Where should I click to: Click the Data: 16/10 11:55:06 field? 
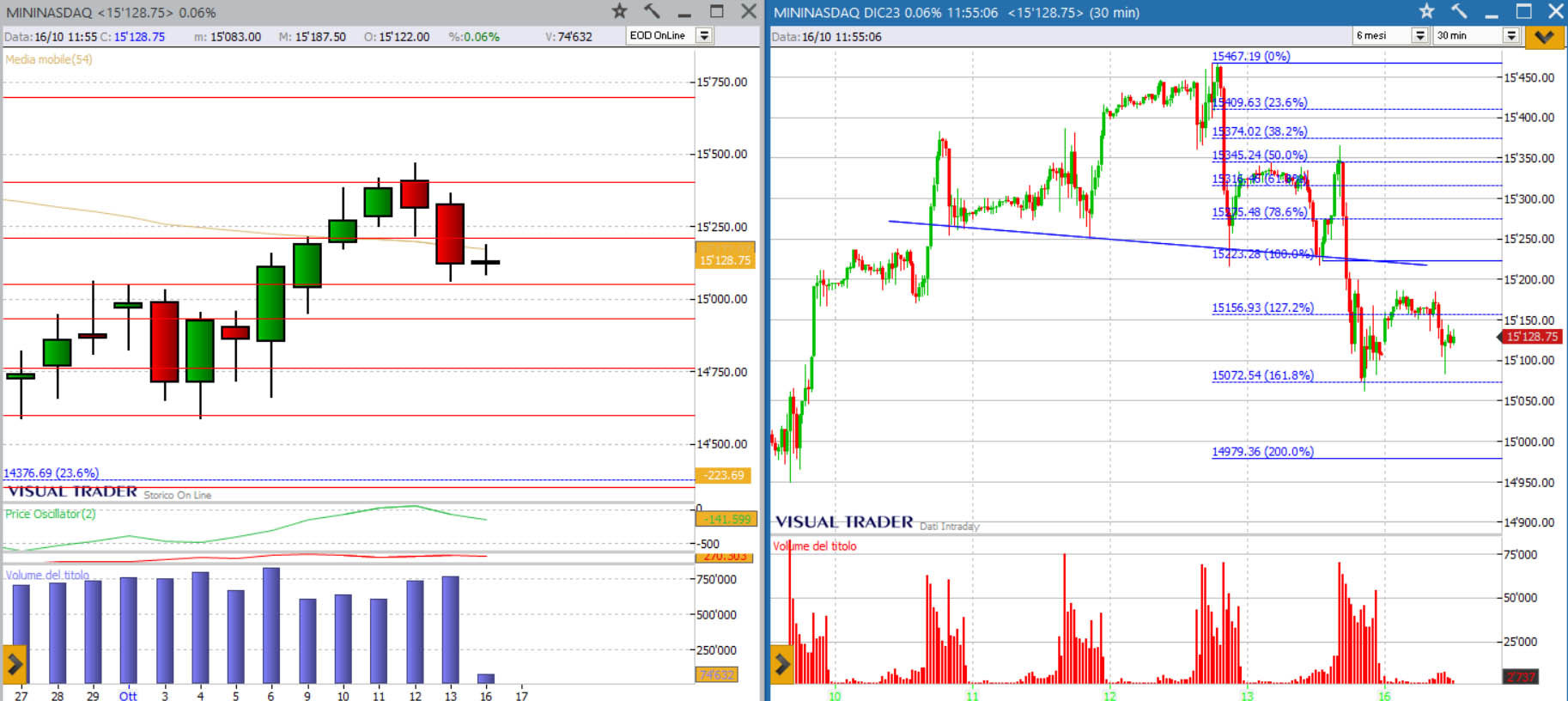click(827, 36)
